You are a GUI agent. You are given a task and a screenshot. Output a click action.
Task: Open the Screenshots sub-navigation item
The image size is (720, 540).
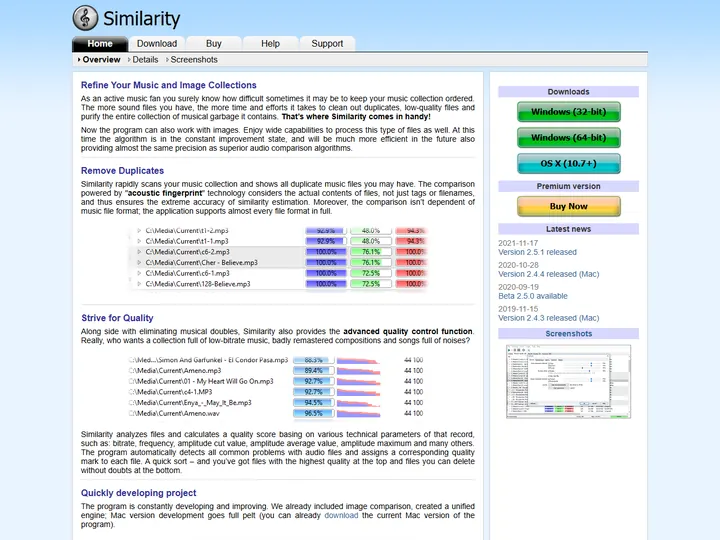(194, 60)
